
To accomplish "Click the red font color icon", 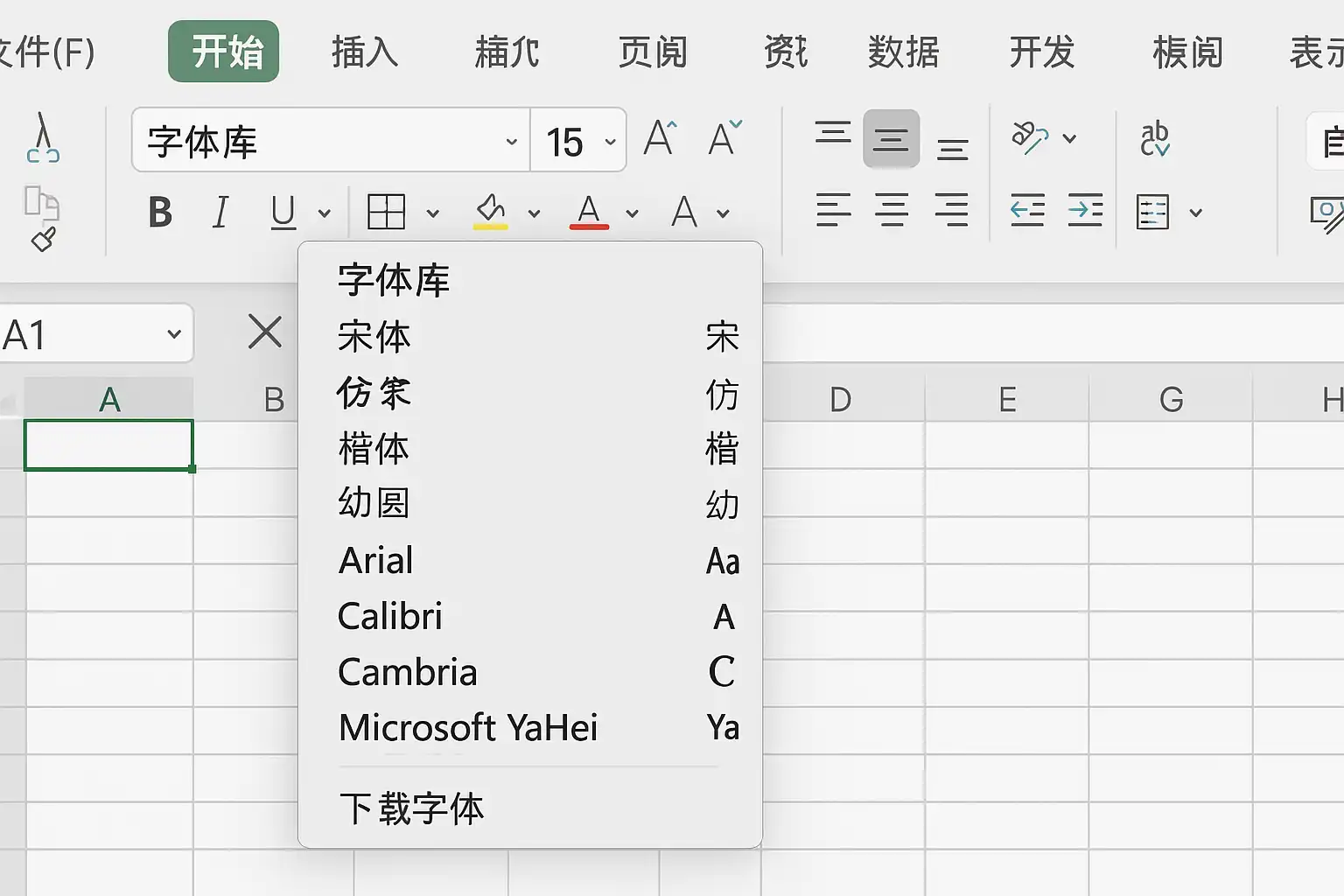I will point(589,212).
